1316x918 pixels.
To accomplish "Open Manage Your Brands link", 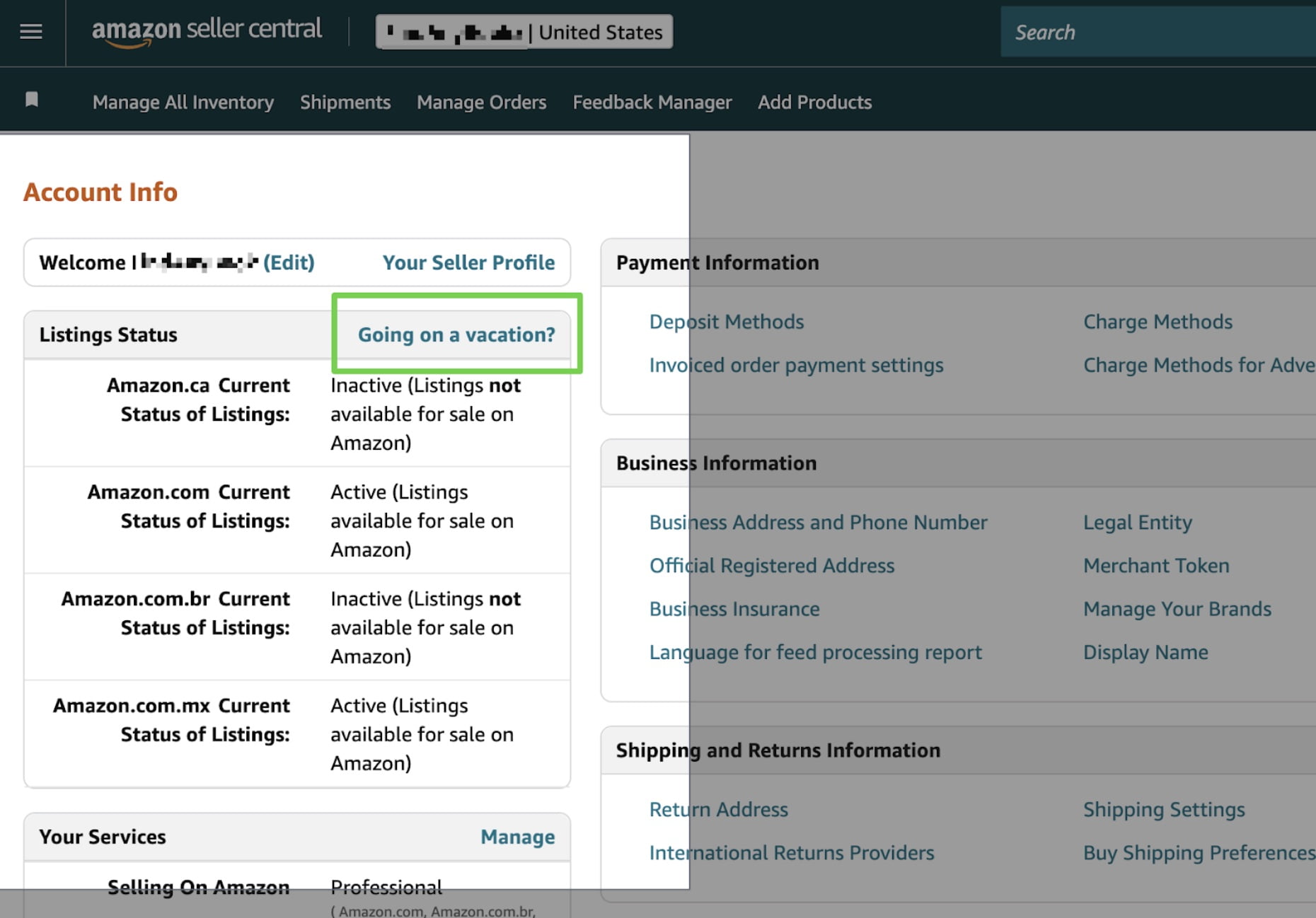I will 1177,608.
